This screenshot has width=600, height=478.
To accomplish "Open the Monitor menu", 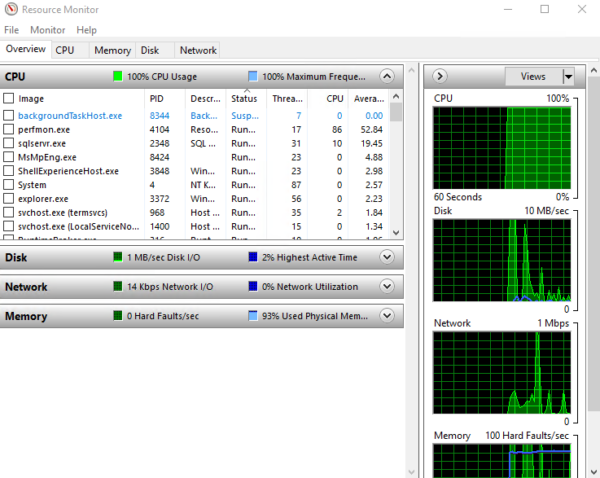I will pyautogui.click(x=48, y=31).
